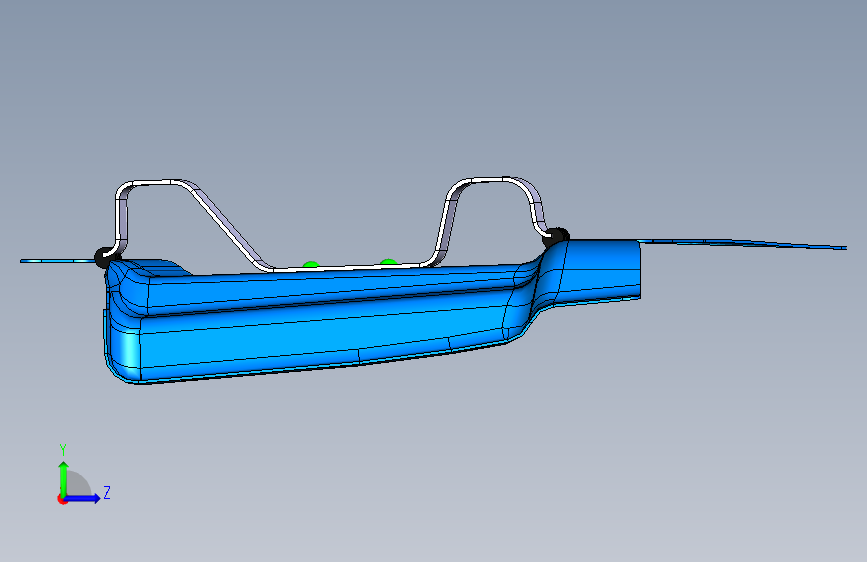Select the thin sheet edge extending to the right

coord(741,243)
